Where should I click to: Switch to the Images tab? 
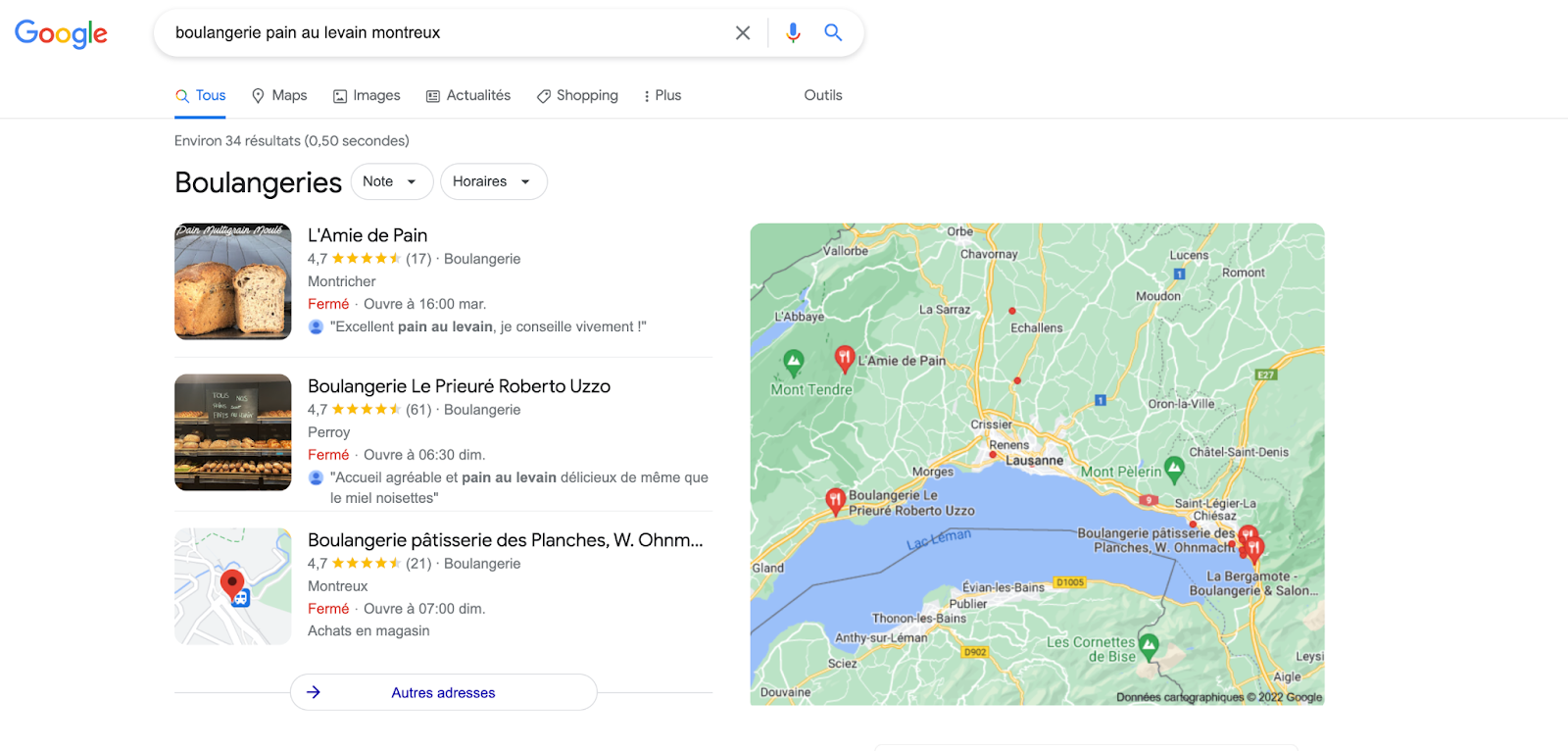tap(367, 95)
